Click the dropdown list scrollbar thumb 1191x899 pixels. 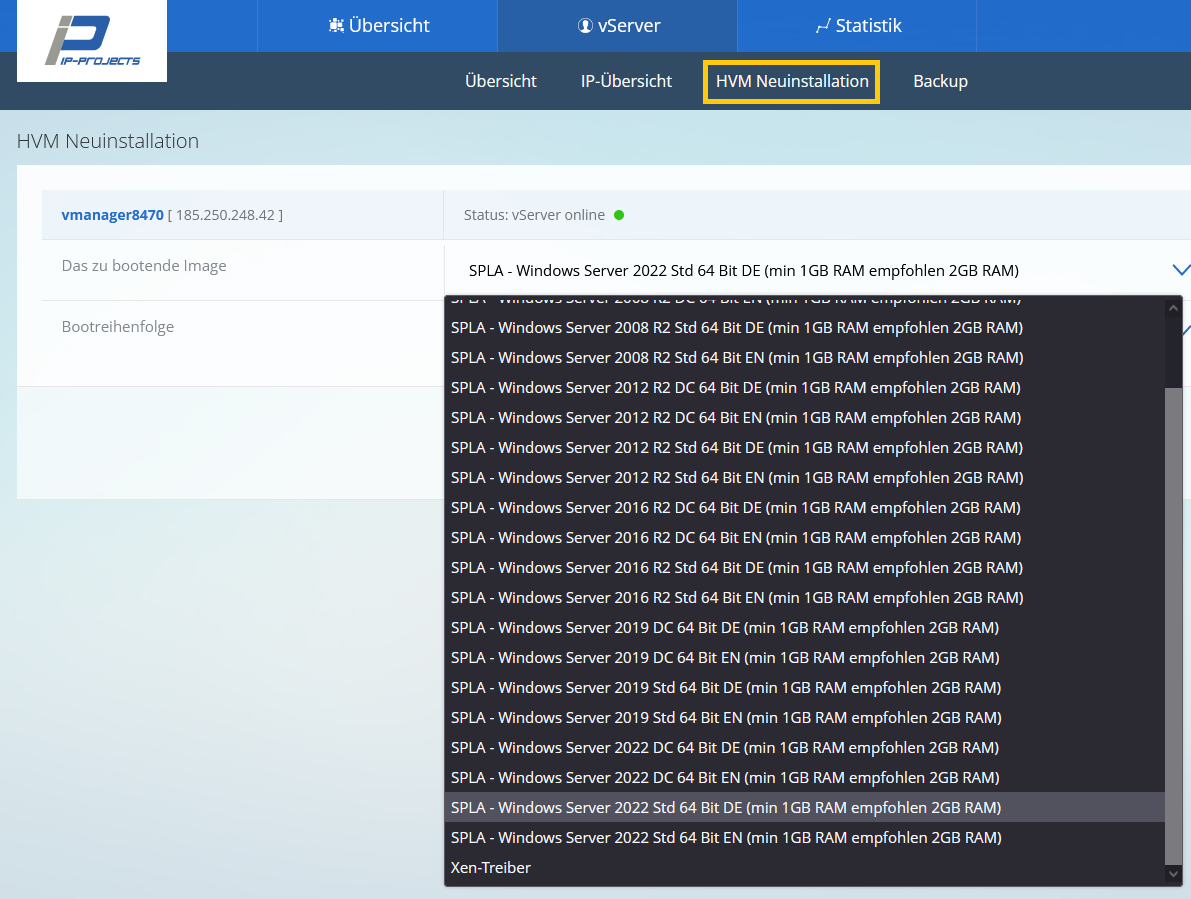click(x=1174, y=626)
